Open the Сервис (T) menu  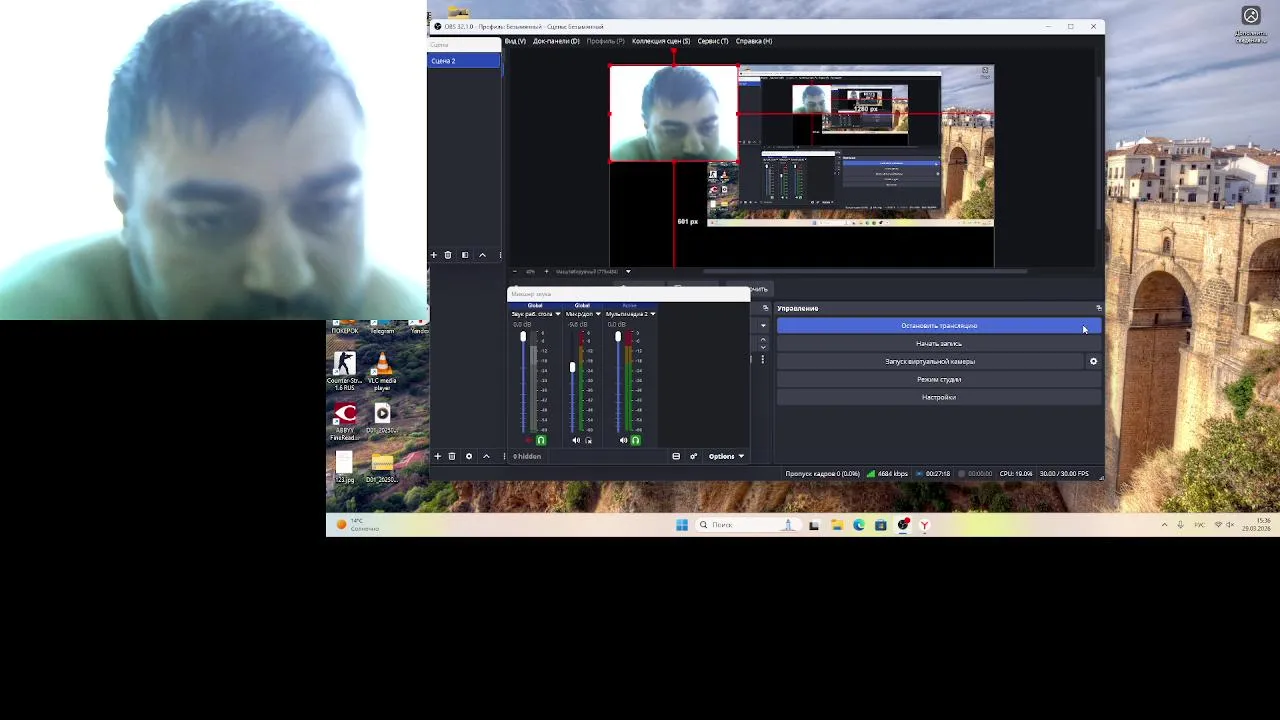(713, 41)
